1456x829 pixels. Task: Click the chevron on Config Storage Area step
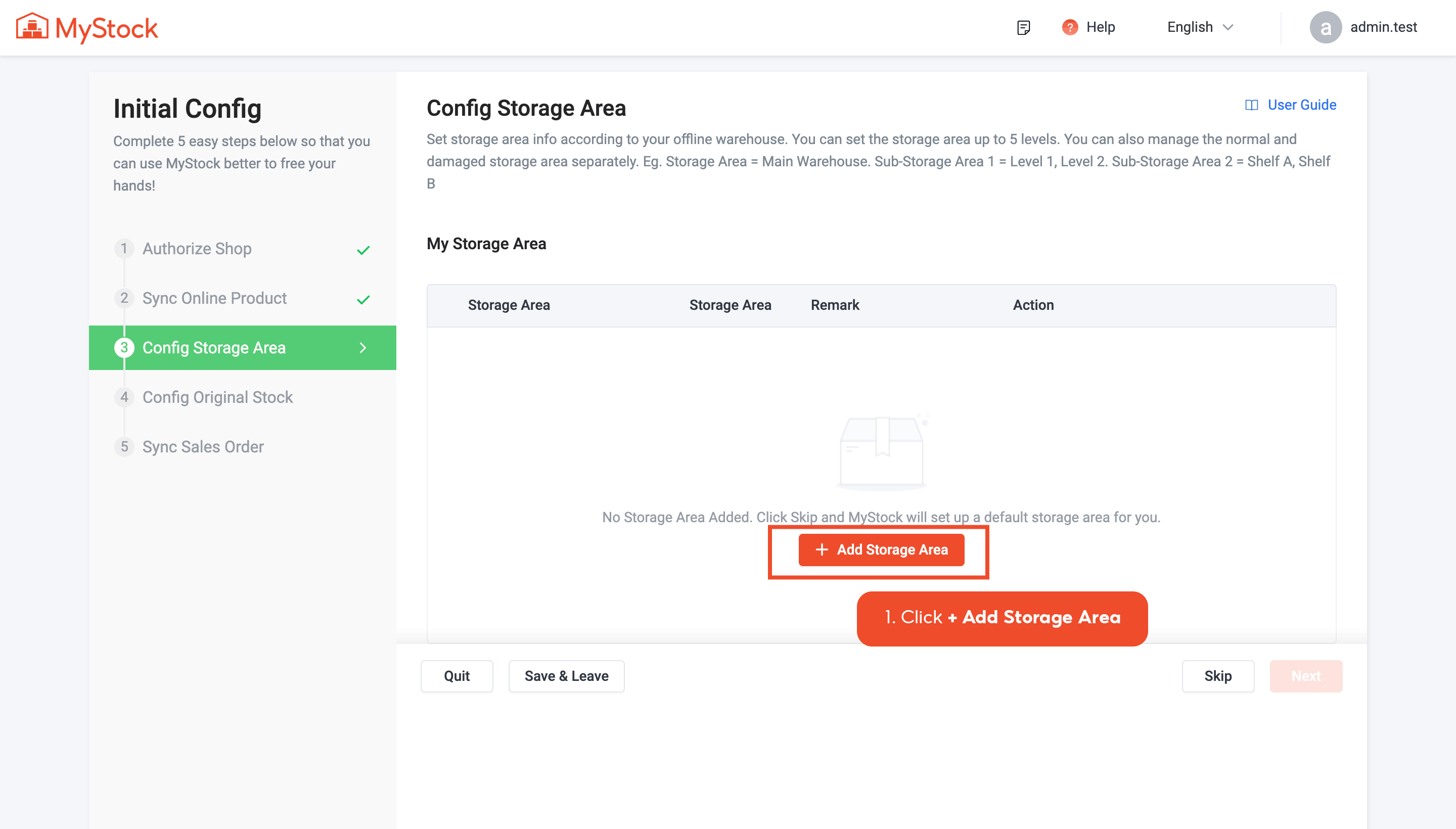[363, 348]
